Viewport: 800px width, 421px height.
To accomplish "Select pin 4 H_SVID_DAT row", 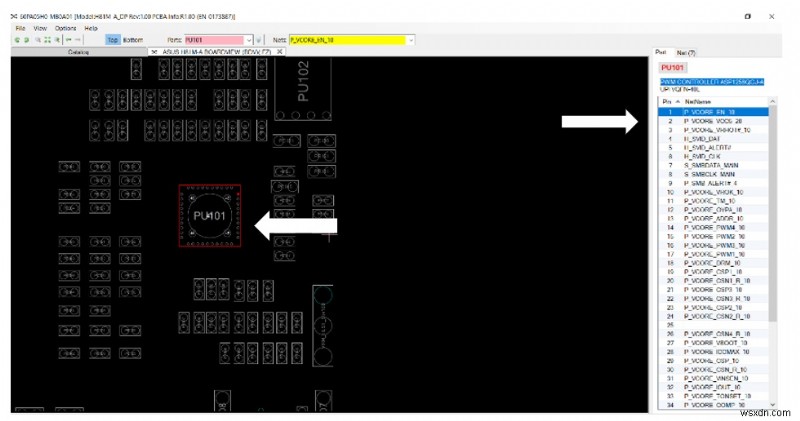I will (713, 139).
